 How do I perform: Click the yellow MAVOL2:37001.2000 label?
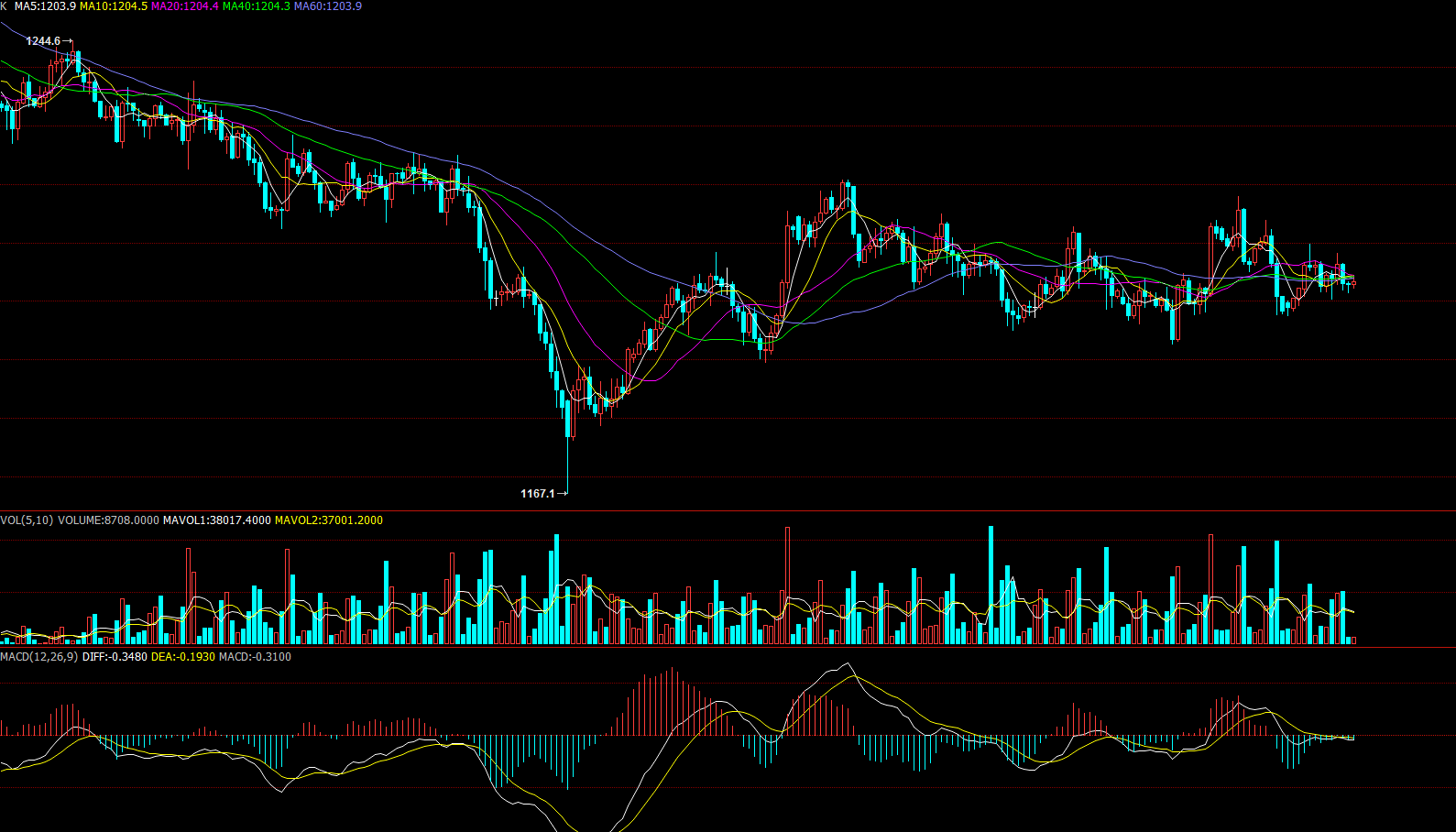329,520
